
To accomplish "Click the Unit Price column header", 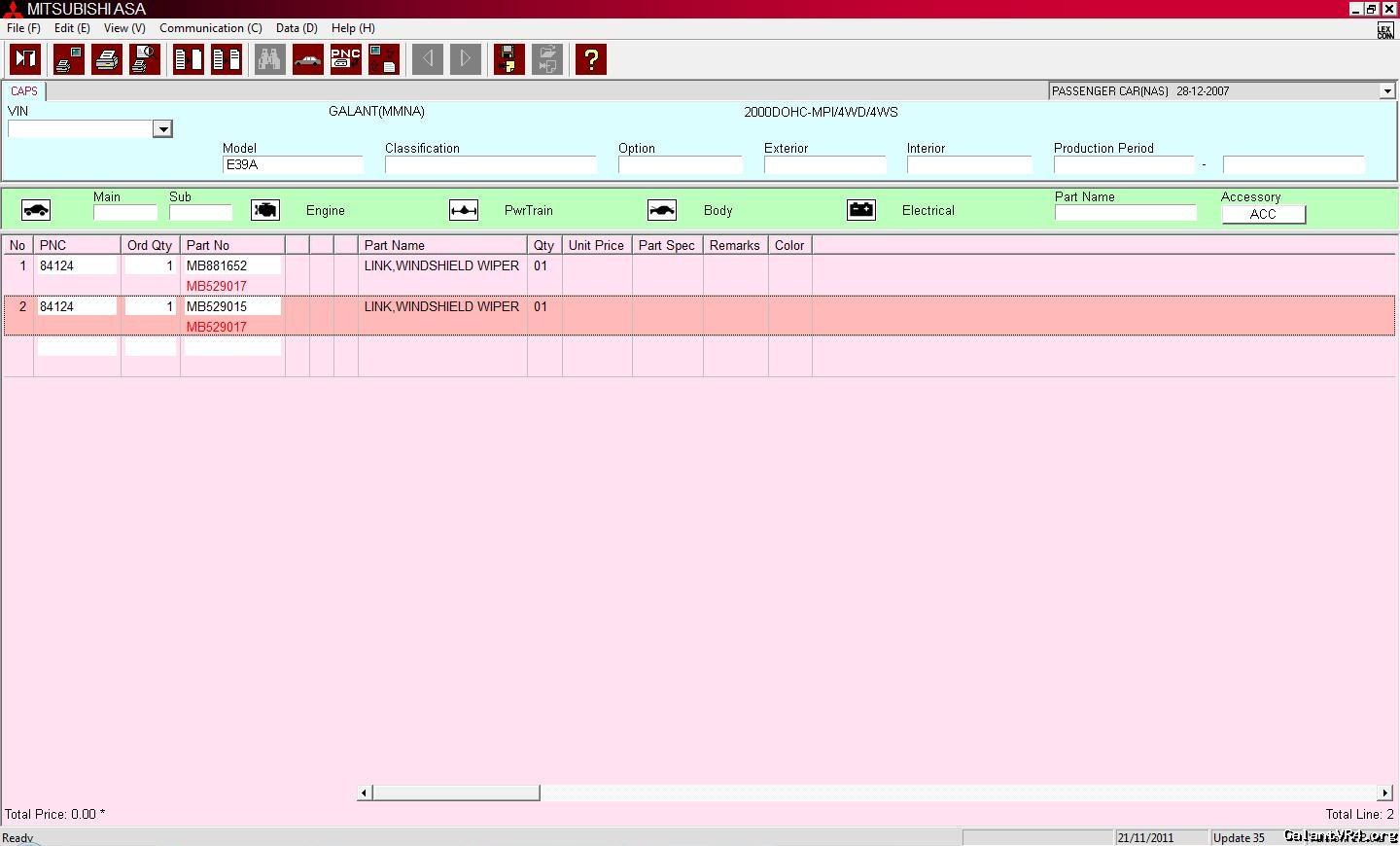I will [597, 245].
